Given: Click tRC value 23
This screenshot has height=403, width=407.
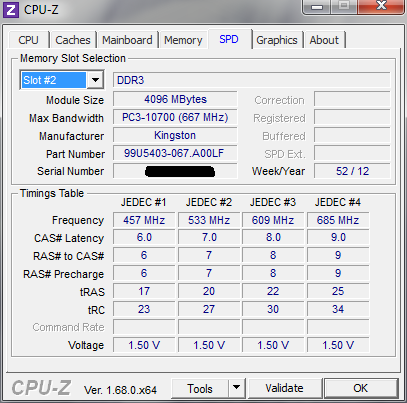Looking at the screenshot, I should (144, 309).
